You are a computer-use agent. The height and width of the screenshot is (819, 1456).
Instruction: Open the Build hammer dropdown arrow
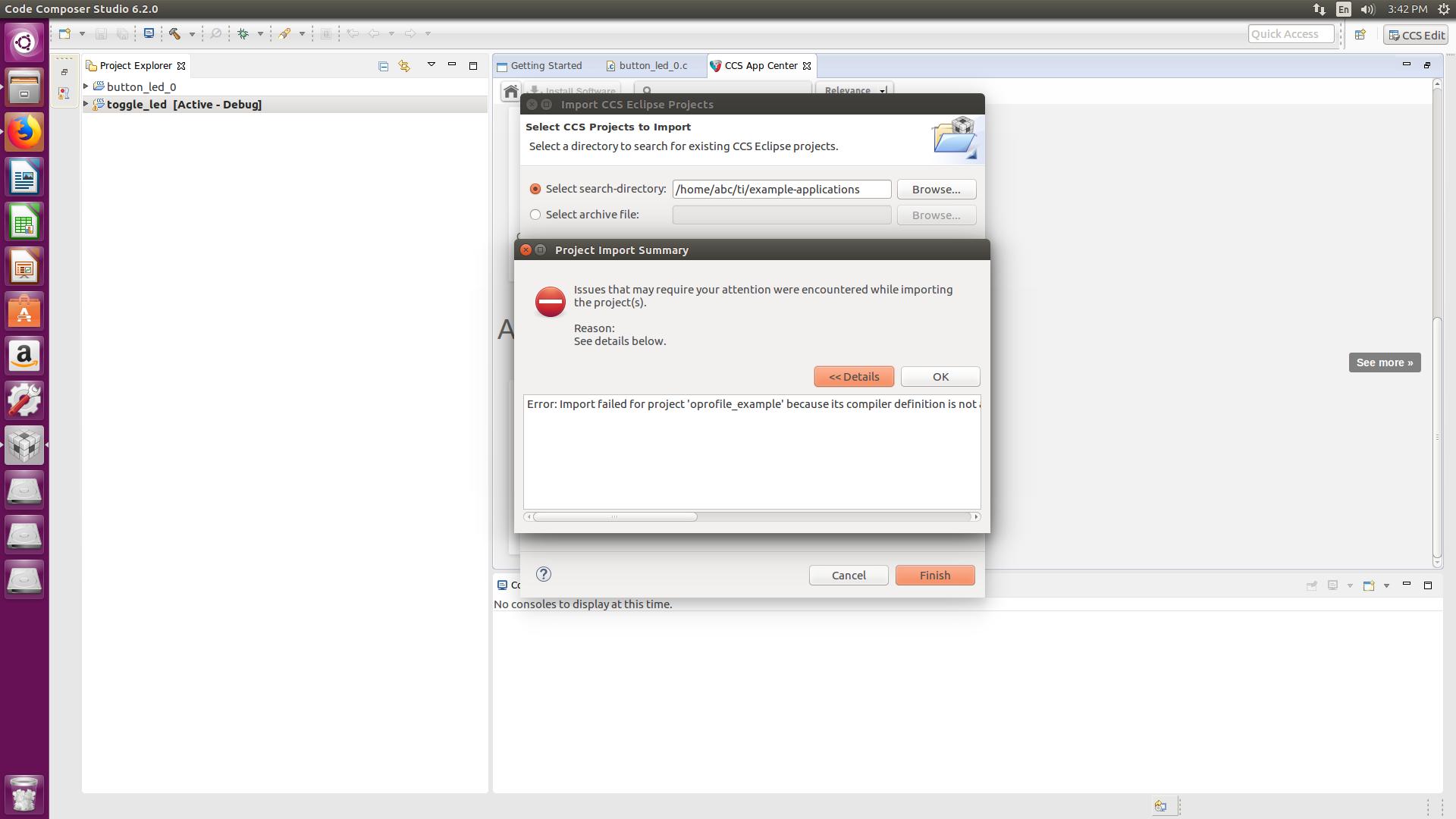click(x=192, y=34)
